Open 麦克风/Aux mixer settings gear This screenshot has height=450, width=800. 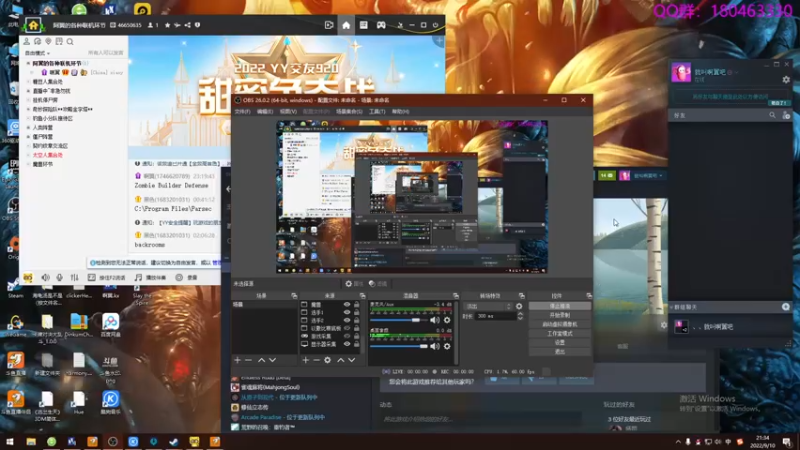click(x=447, y=320)
